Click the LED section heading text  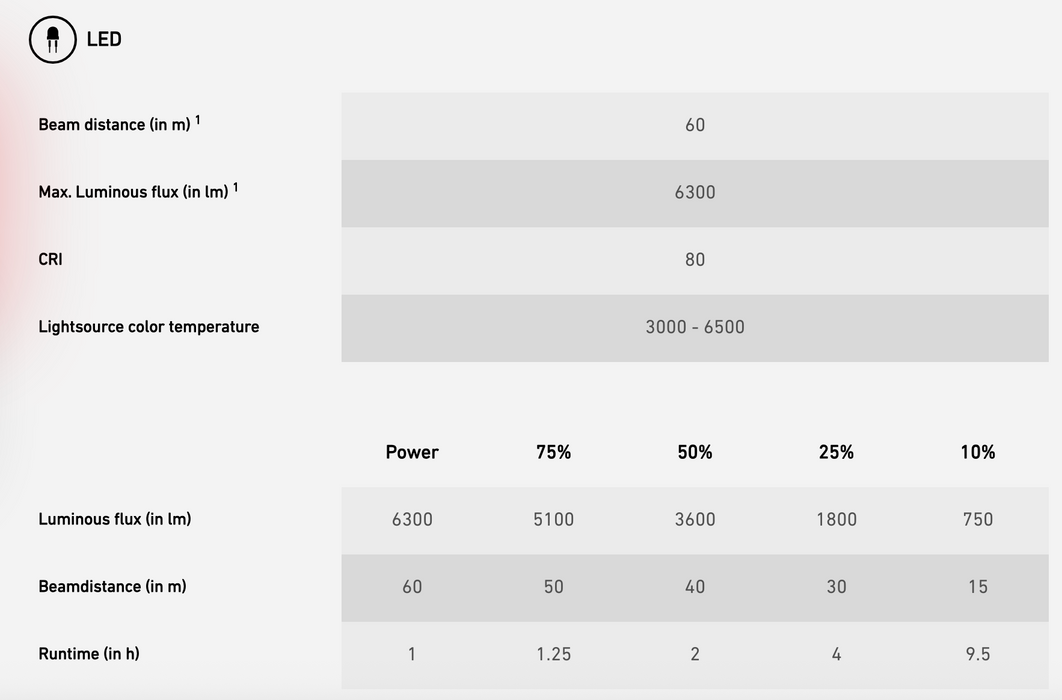104,40
